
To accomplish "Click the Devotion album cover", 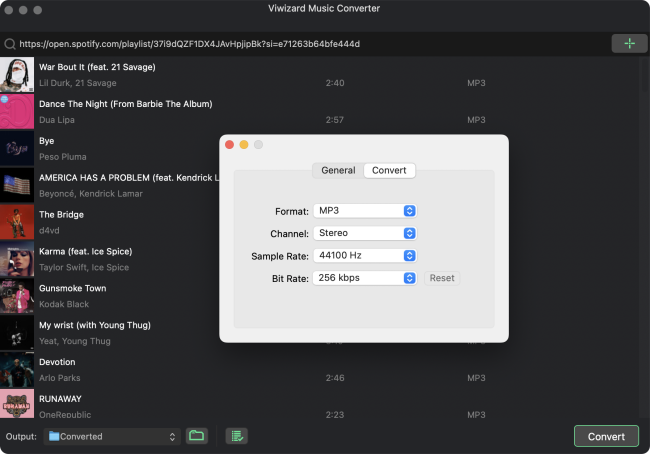I will tap(17, 370).
